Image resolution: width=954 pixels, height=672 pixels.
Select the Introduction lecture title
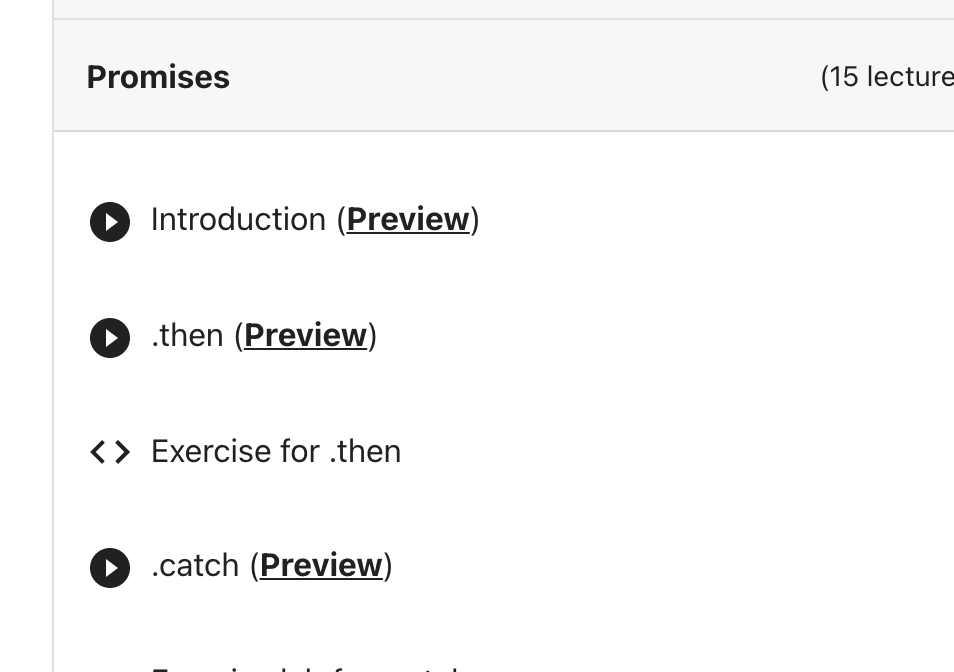(238, 220)
